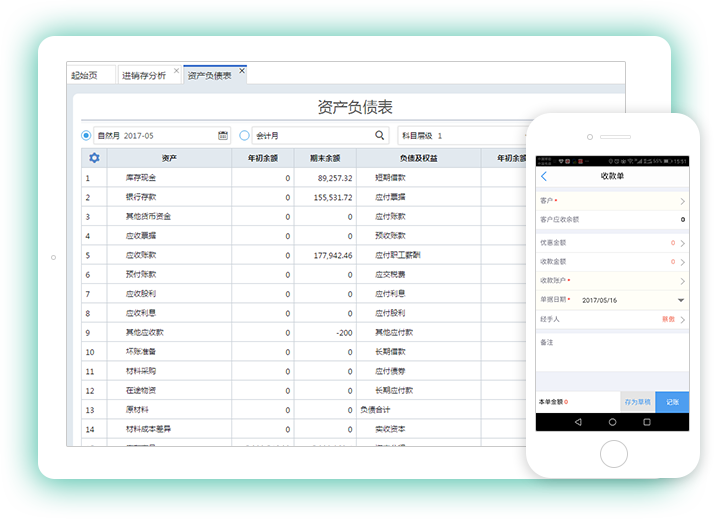Tap the 存为草稿 button
This screenshot has height=519, width=714.
tap(637, 402)
